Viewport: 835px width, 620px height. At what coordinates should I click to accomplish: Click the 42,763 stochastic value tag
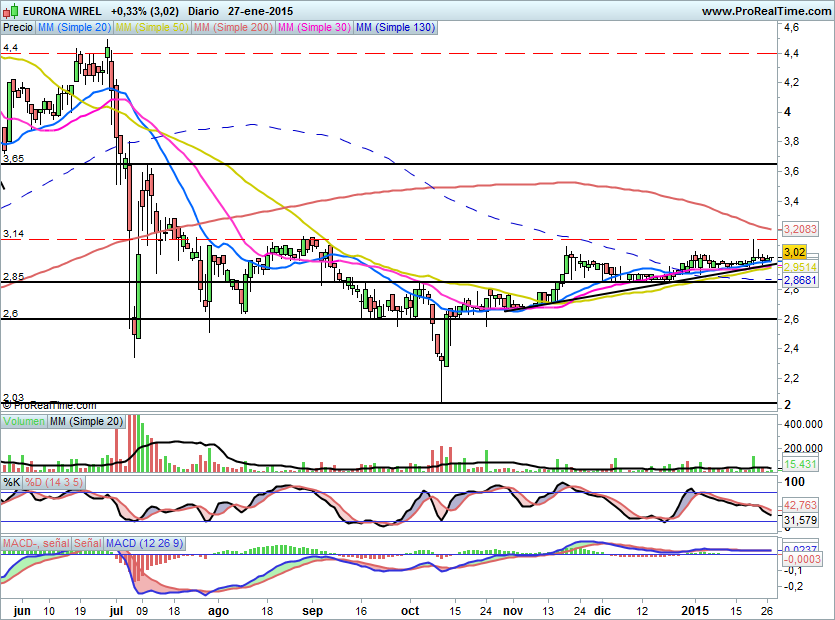click(798, 505)
